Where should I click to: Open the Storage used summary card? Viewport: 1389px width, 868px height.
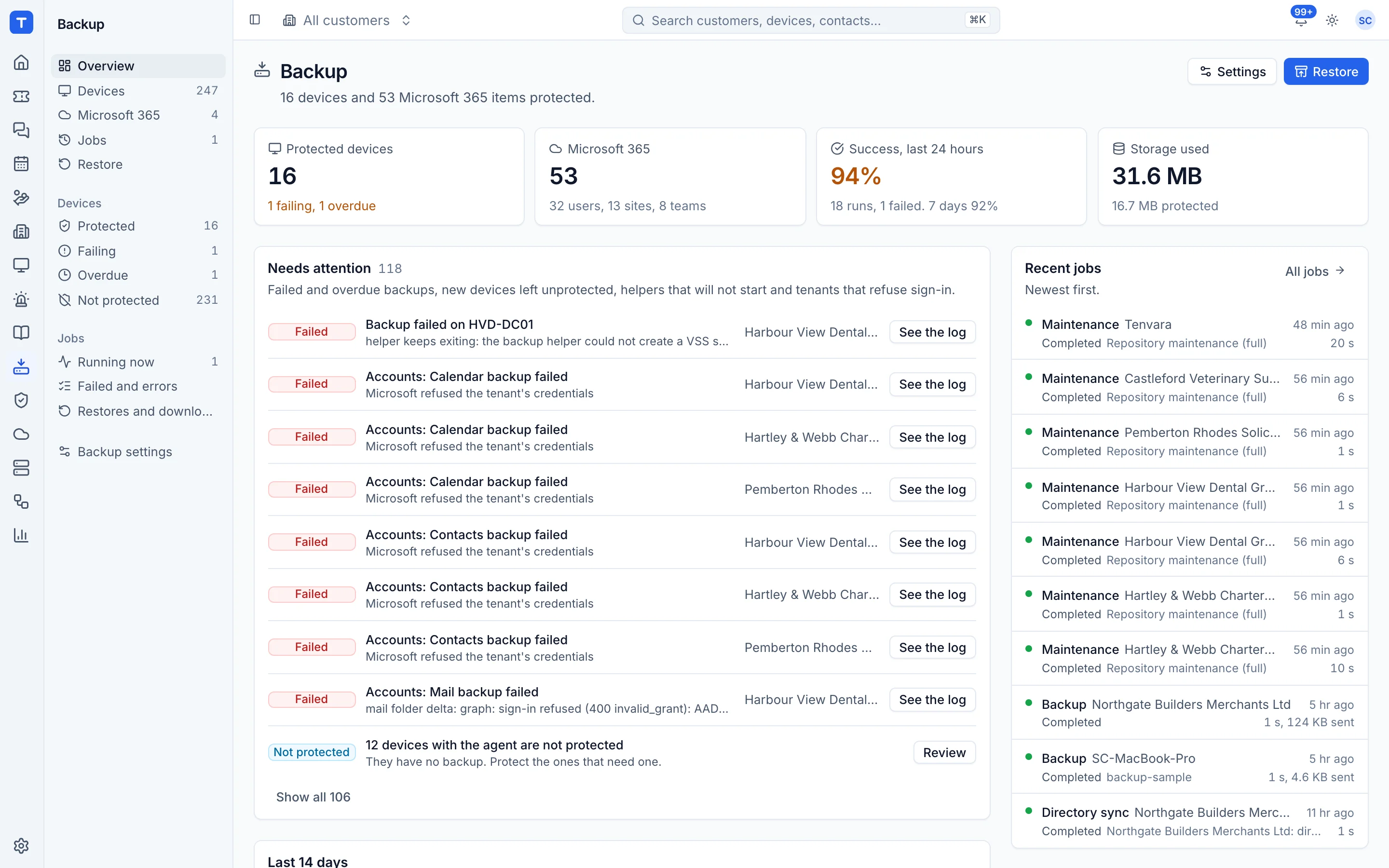coord(1233,177)
